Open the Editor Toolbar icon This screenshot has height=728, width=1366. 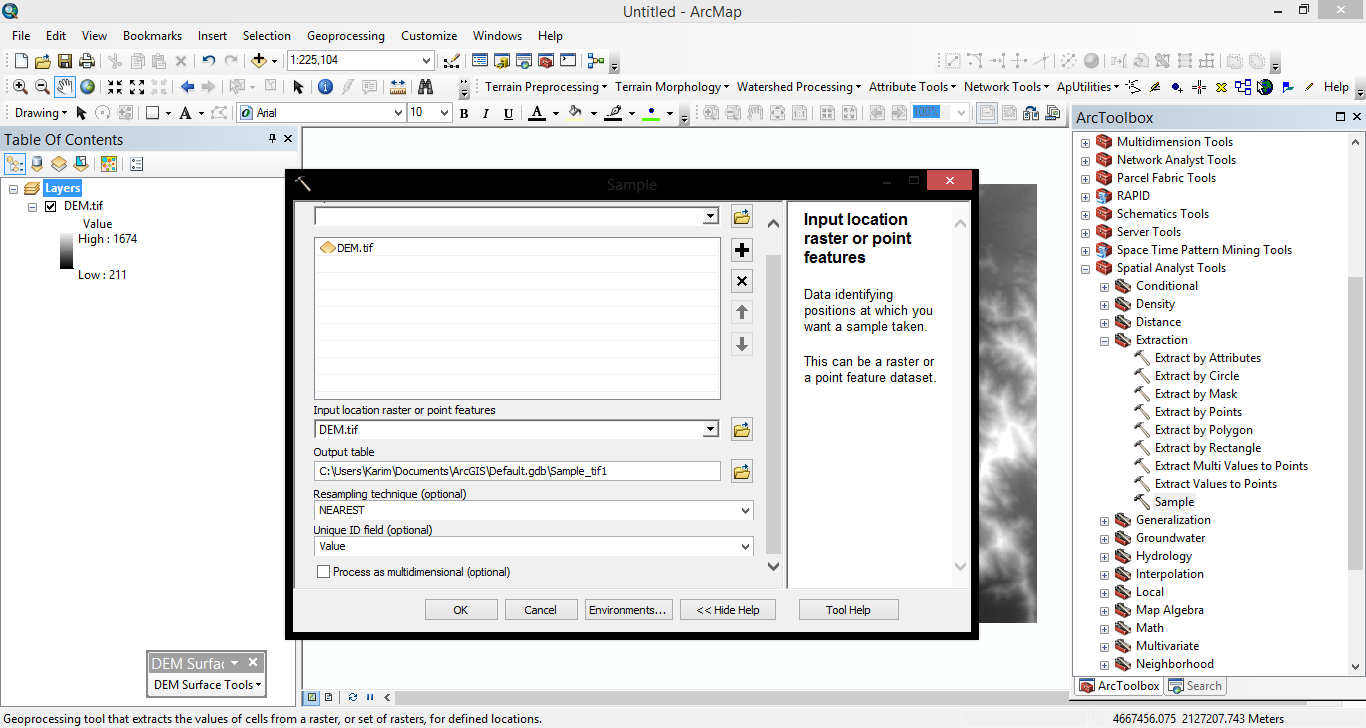(451, 61)
